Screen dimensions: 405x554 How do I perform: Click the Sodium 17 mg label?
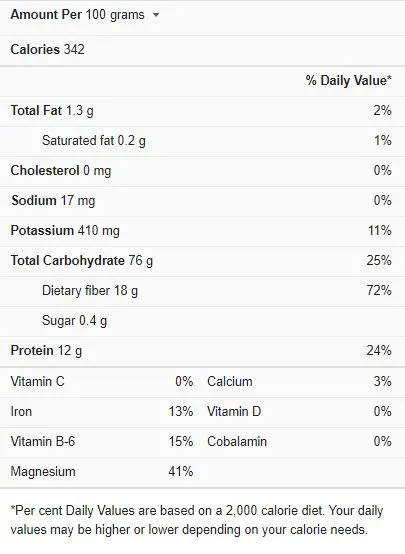click(x=53, y=201)
